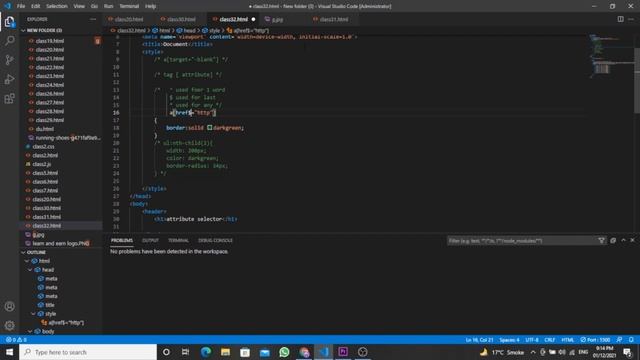Collapse the body node in the outline

31,331
